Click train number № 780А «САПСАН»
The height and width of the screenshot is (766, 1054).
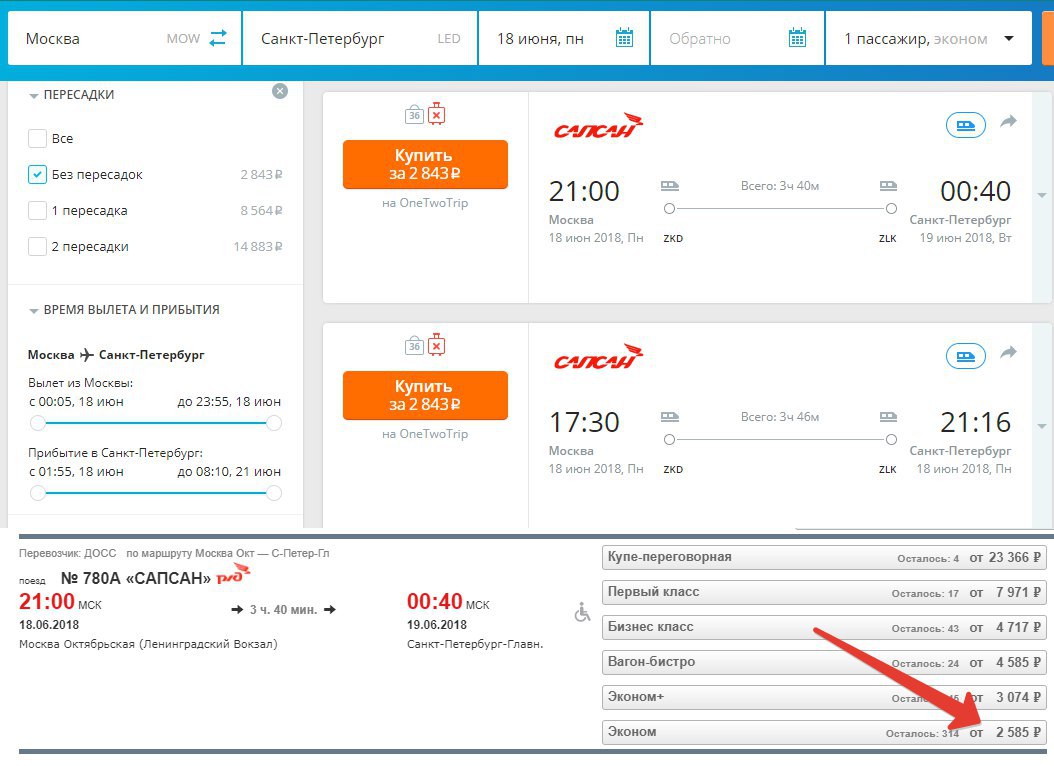tap(136, 579)
